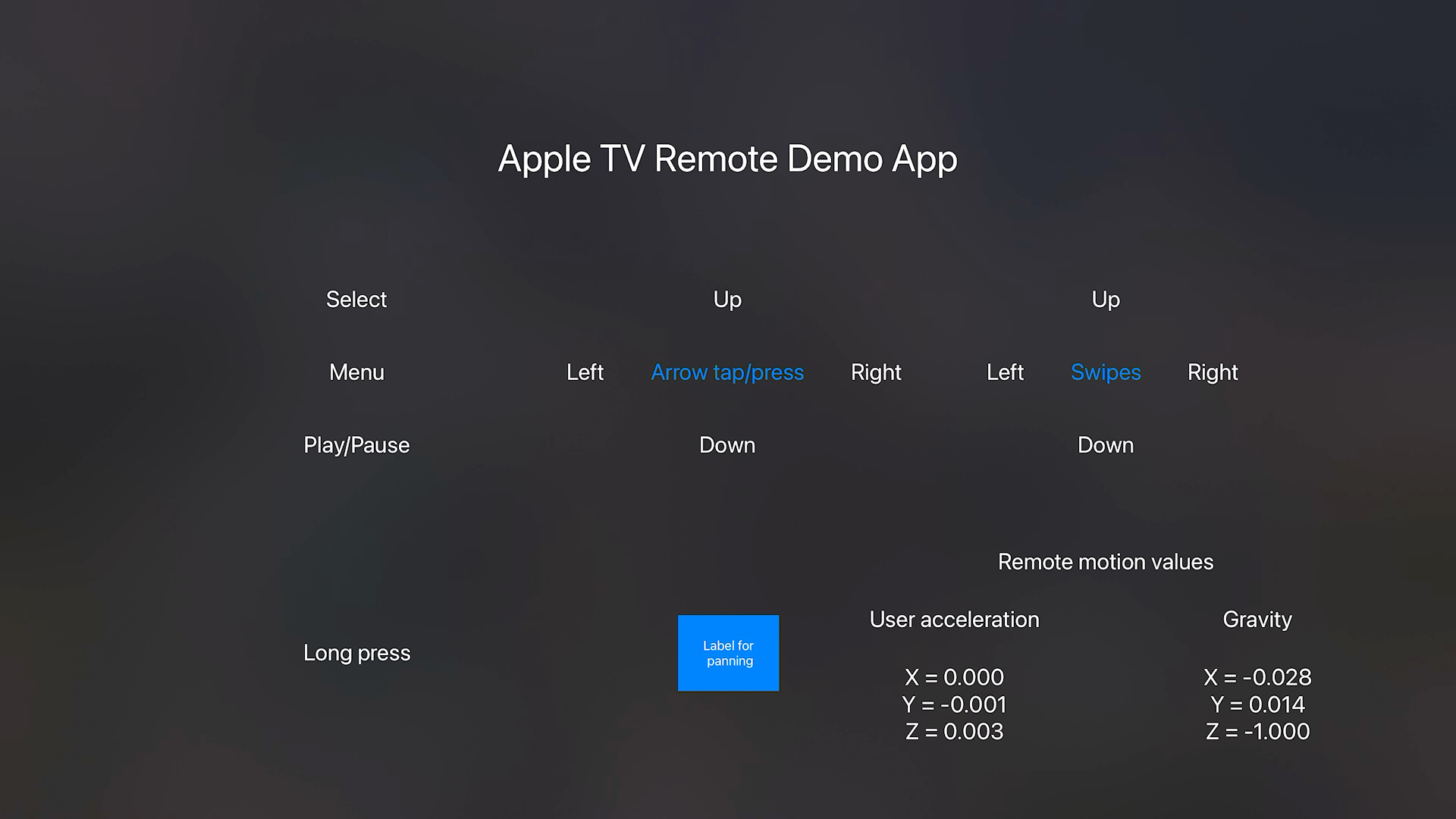Click the blue 'Label for panning' box
Viewport: 1456px width, 819px height.
click(x=728, y=653)
